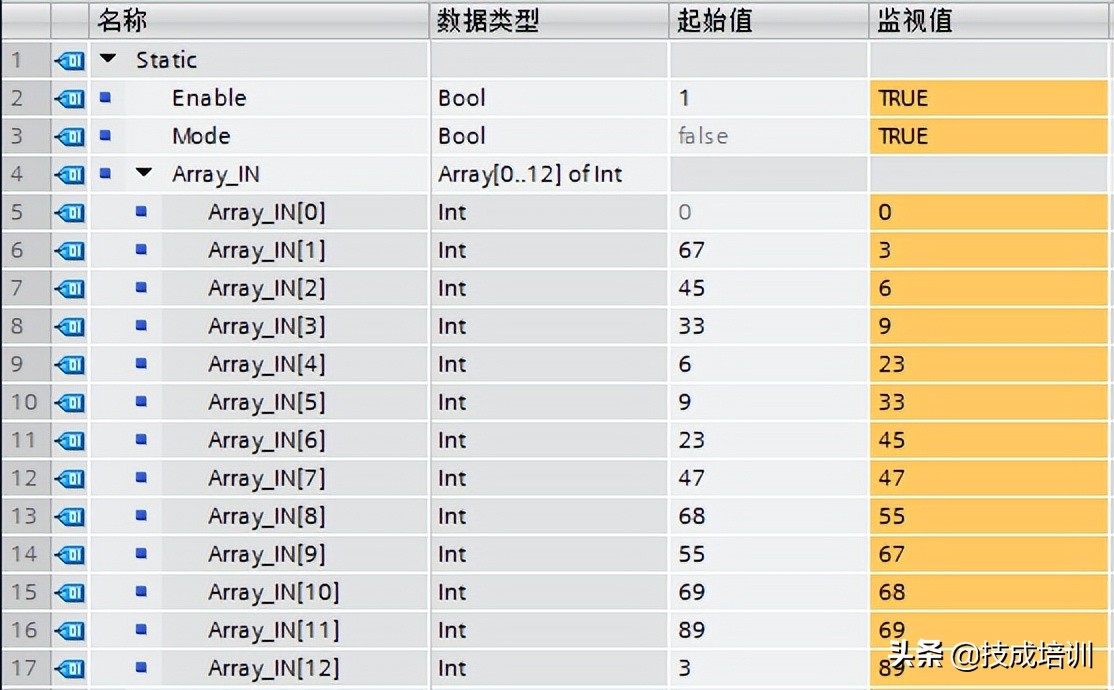Image resolution: width=1114 pixels, height=690 pixels.
Task: Click the start value 1 of Enable
Action: (684, 98)
